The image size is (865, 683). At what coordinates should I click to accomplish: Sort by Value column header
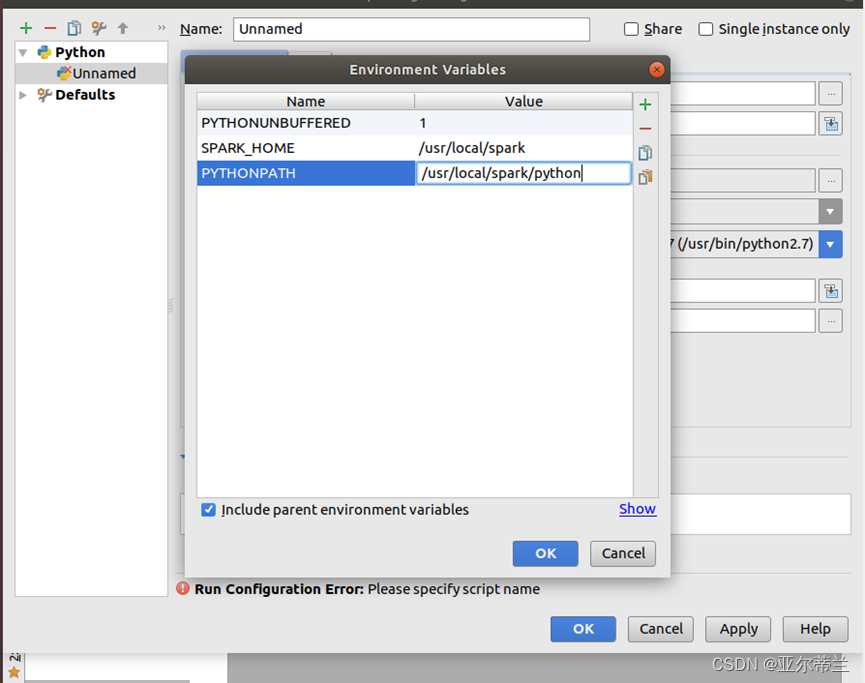tap(524, 102)
